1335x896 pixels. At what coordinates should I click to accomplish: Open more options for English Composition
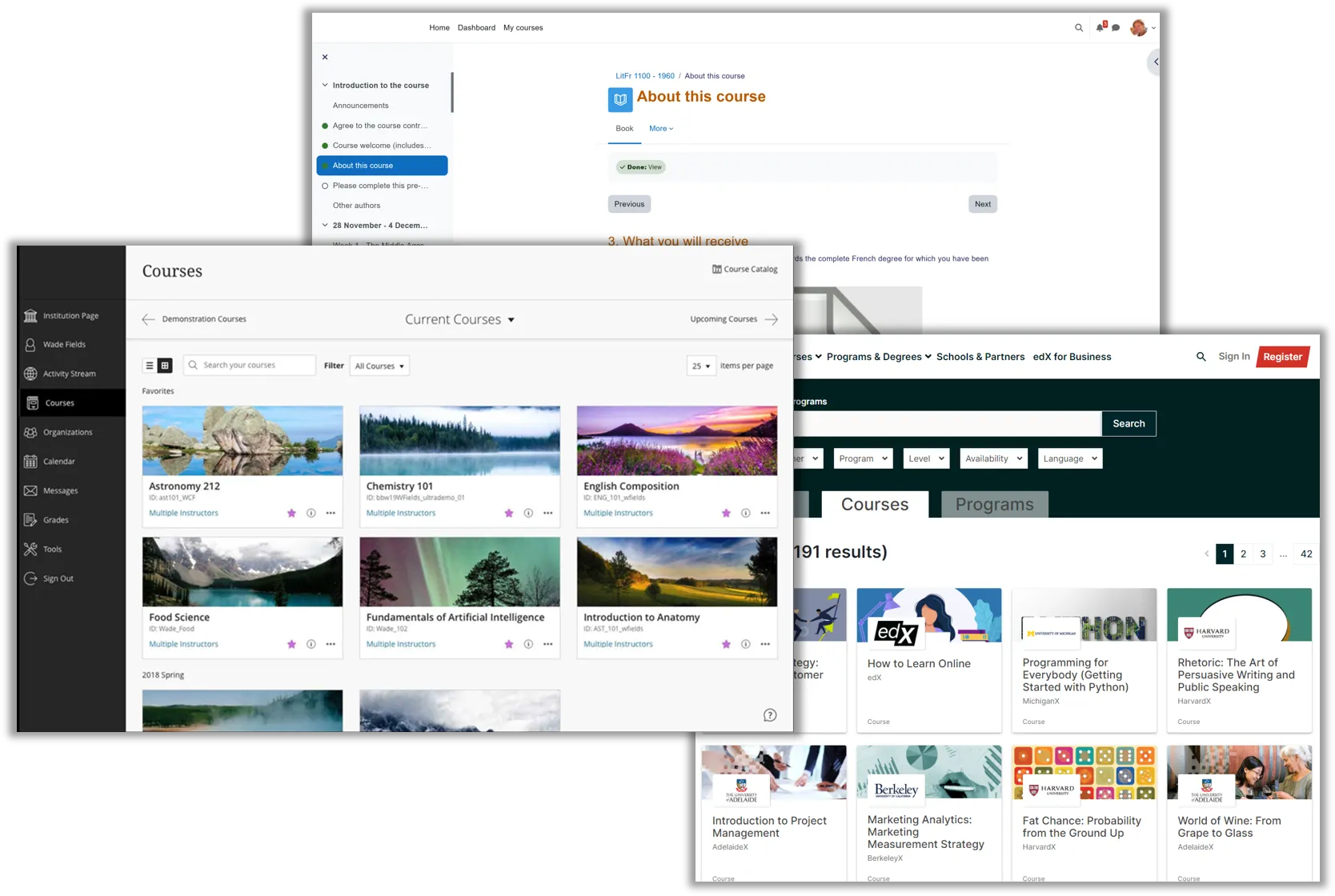765,513
